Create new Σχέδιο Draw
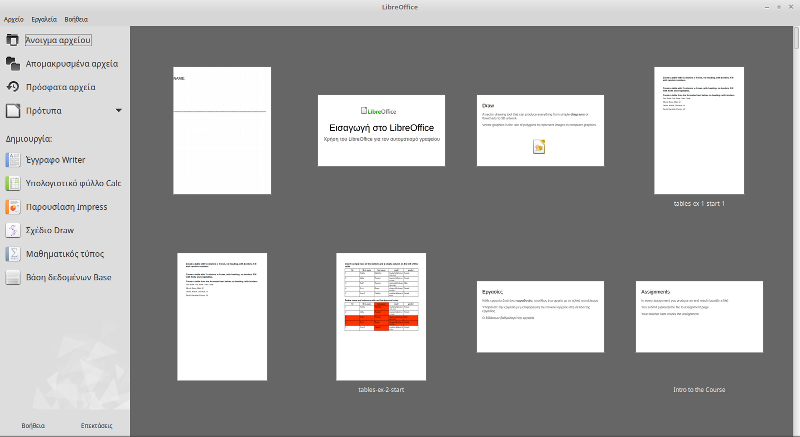This screenshot has width=800, height=437. 50,230
